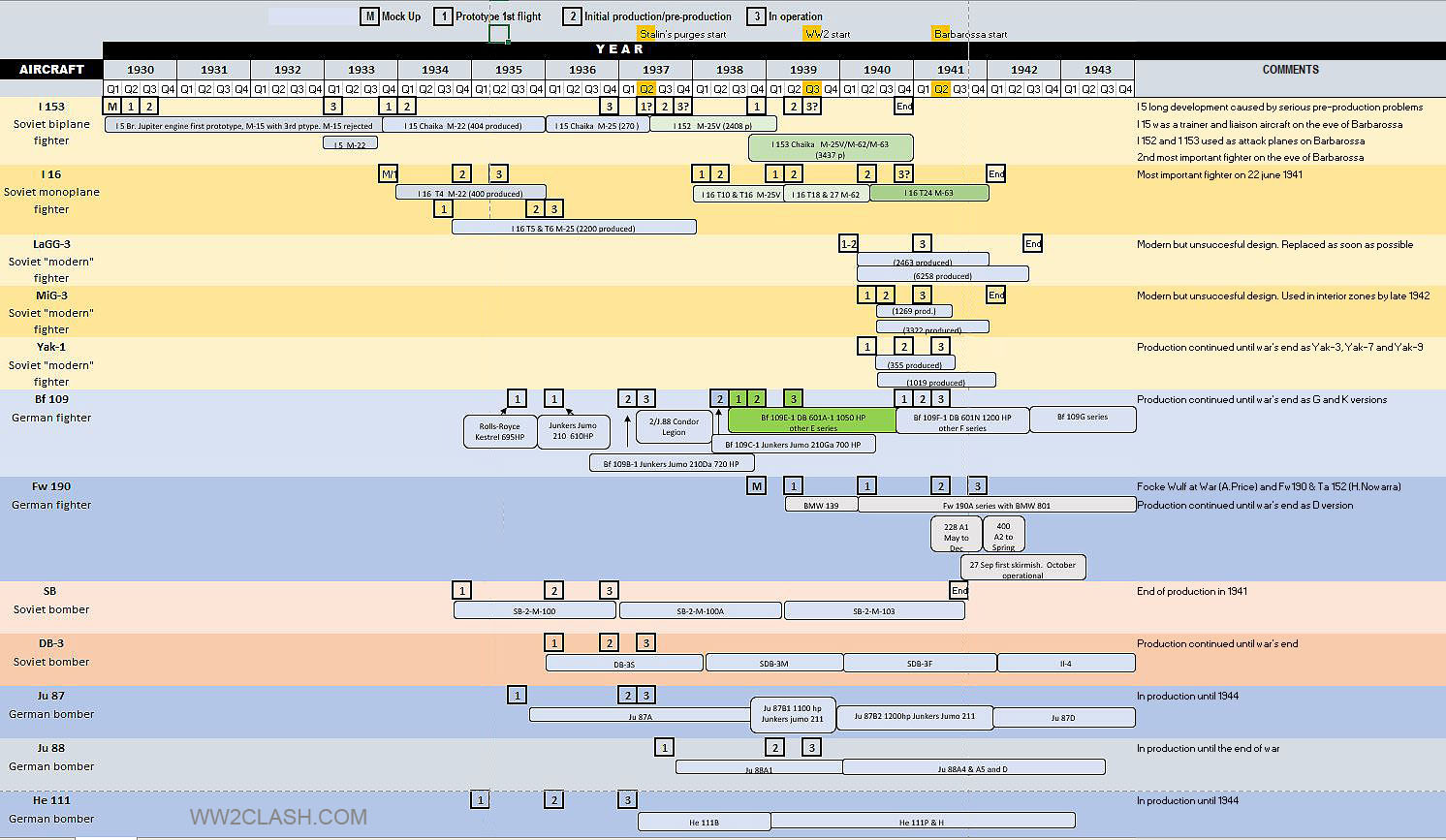The height and width of the screenshot is (840, 1446).
Task: Click the "End" marker in the MiG-3 row
Action: 996,295
